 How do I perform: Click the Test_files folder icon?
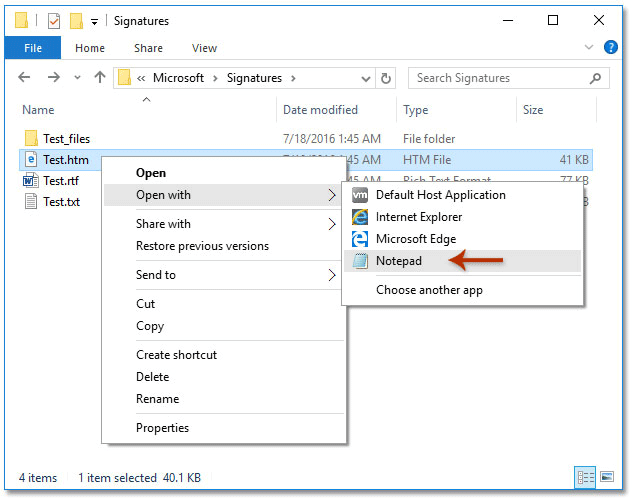(x=31, y=138)
